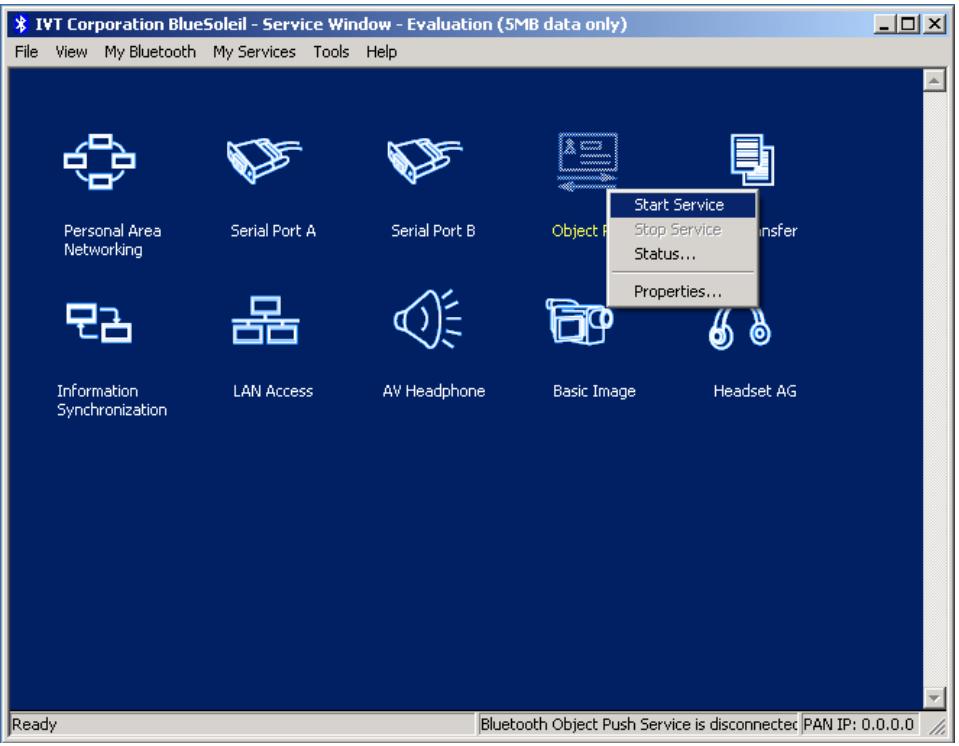Select the AV Headphone speaker icon

(428, 319)
